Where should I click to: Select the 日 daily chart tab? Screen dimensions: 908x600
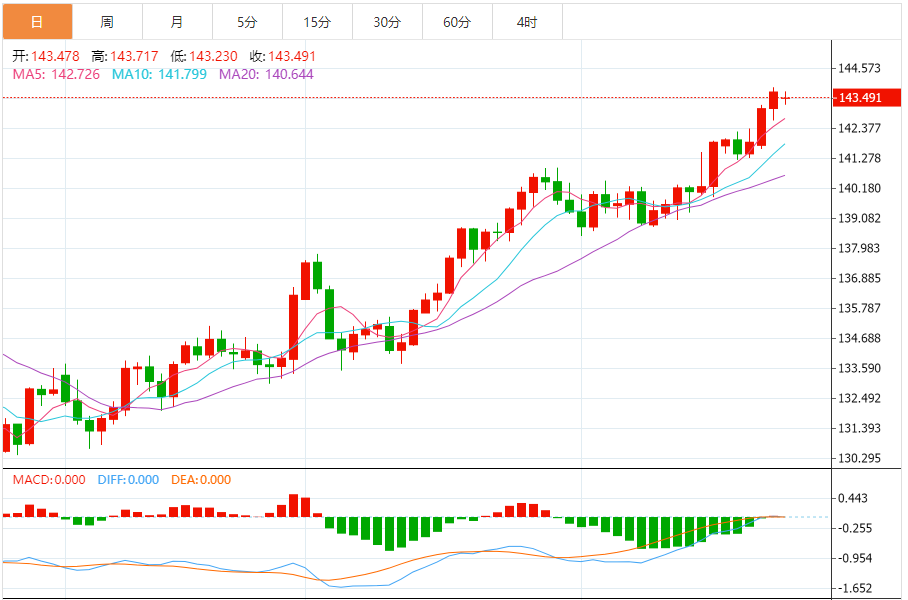37,21
